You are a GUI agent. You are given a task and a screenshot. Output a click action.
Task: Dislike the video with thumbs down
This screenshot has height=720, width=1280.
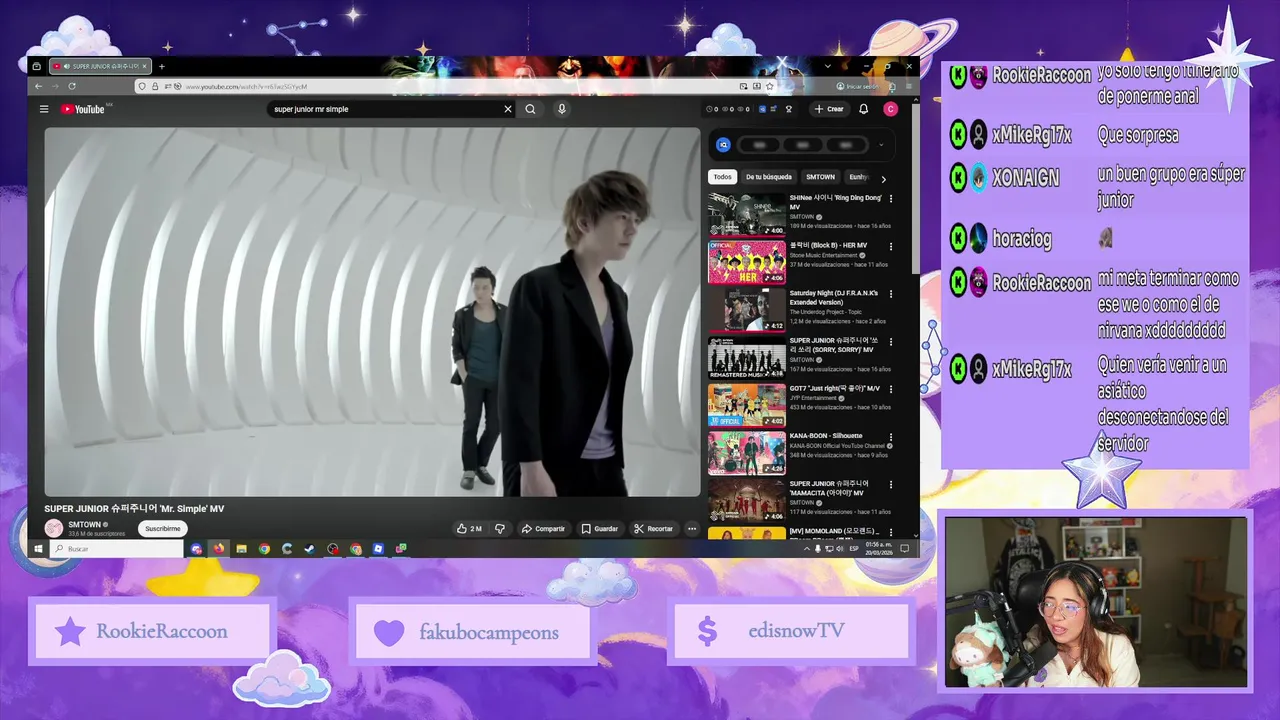pos(500,528)
